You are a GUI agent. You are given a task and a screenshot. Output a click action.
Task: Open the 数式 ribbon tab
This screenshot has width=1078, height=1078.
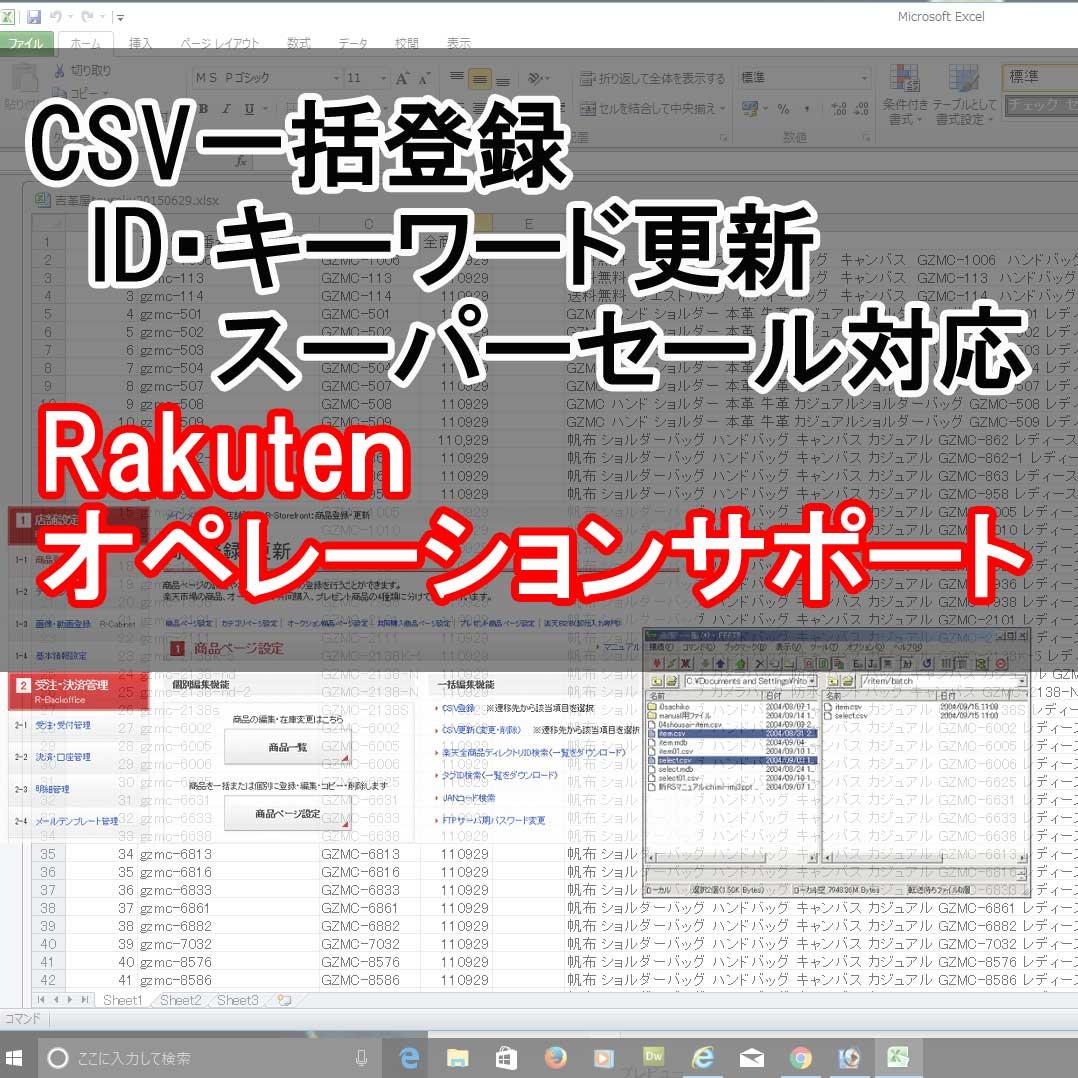pyautogui.click(x=298, y=43)
